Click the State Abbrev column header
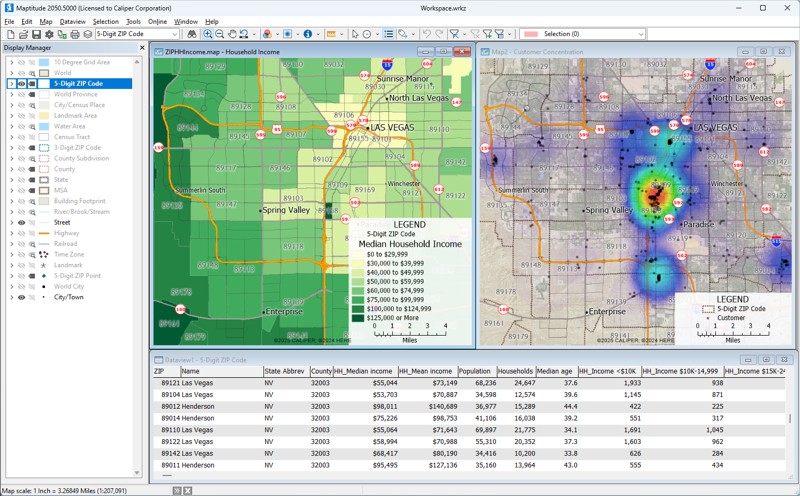Screen dimensions: 800x496 click(286, 371)
